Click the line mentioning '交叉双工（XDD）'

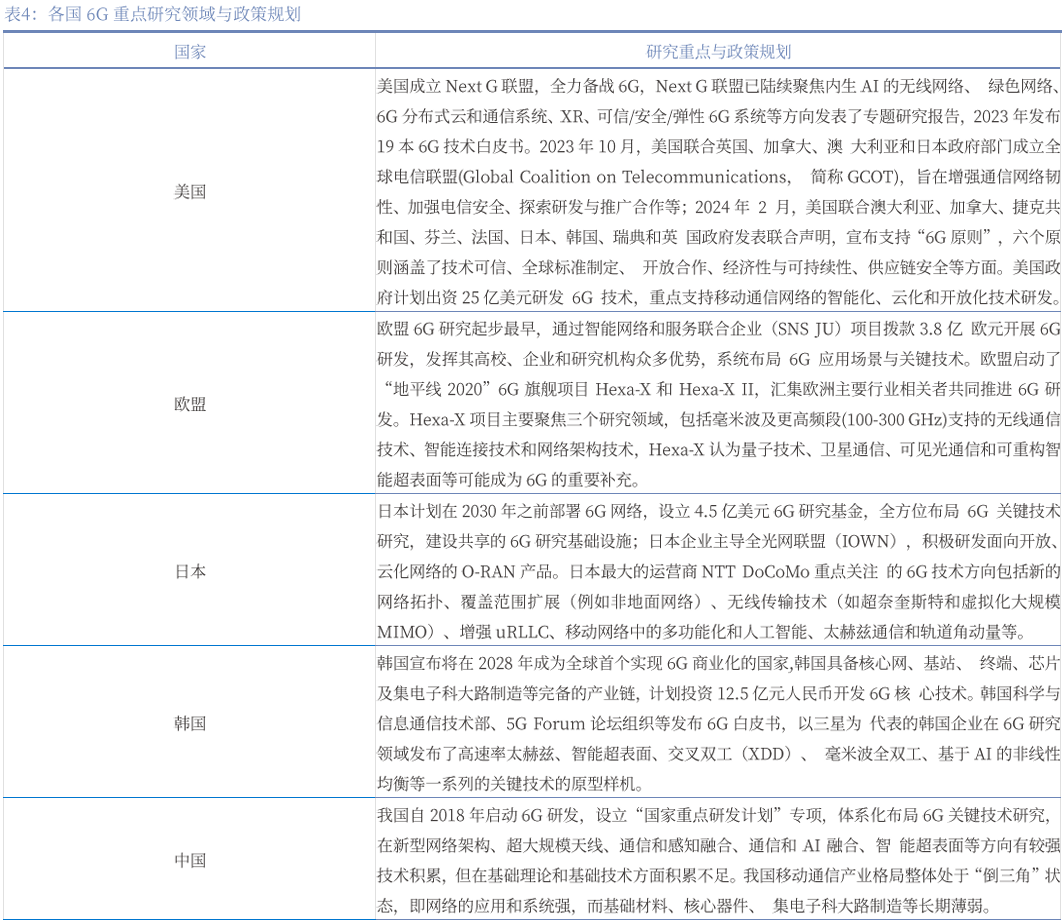pyautogui.click(x=719, y=754)
